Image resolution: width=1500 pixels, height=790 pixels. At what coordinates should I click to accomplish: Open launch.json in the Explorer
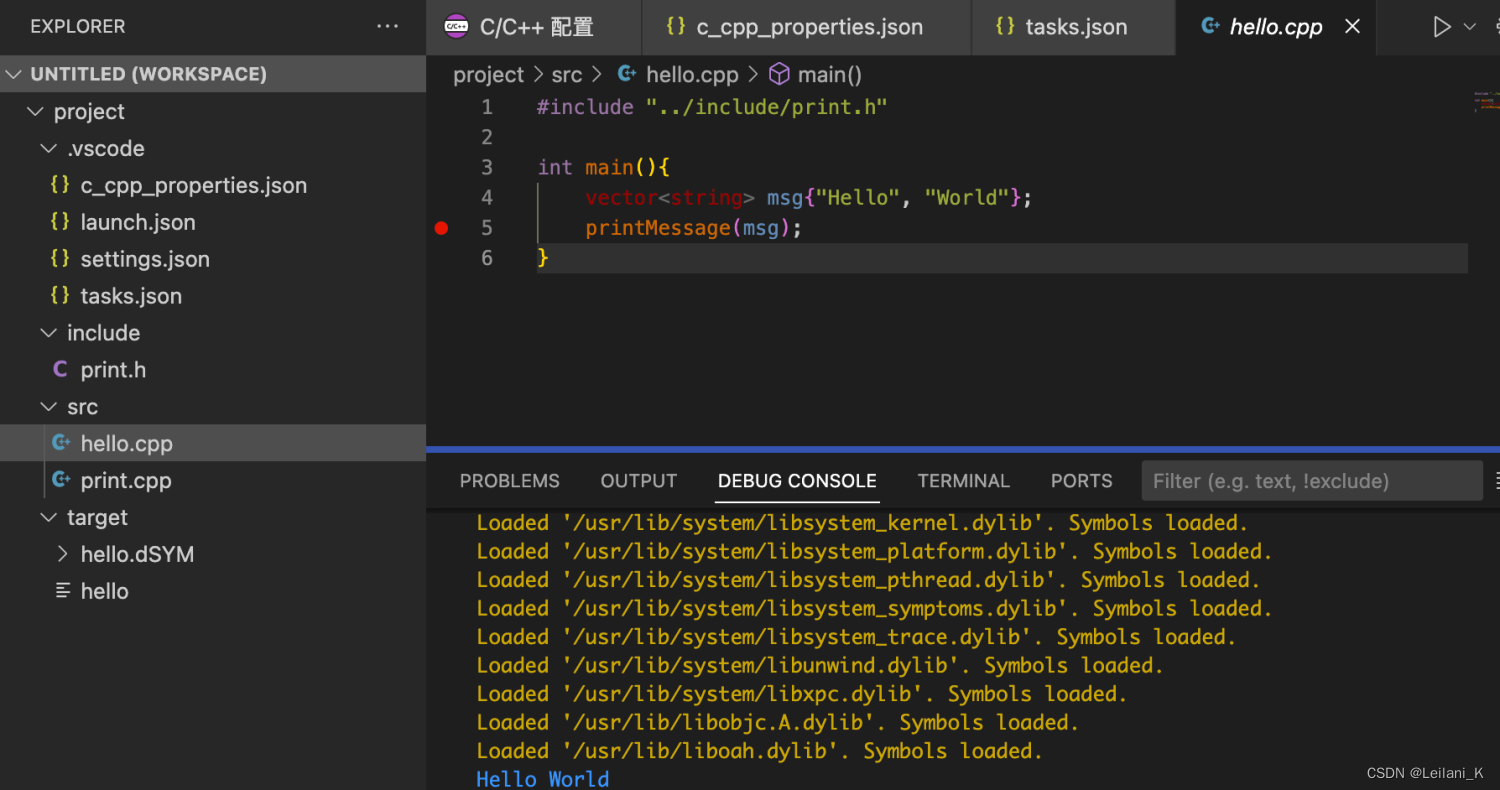tap(213, 222)
